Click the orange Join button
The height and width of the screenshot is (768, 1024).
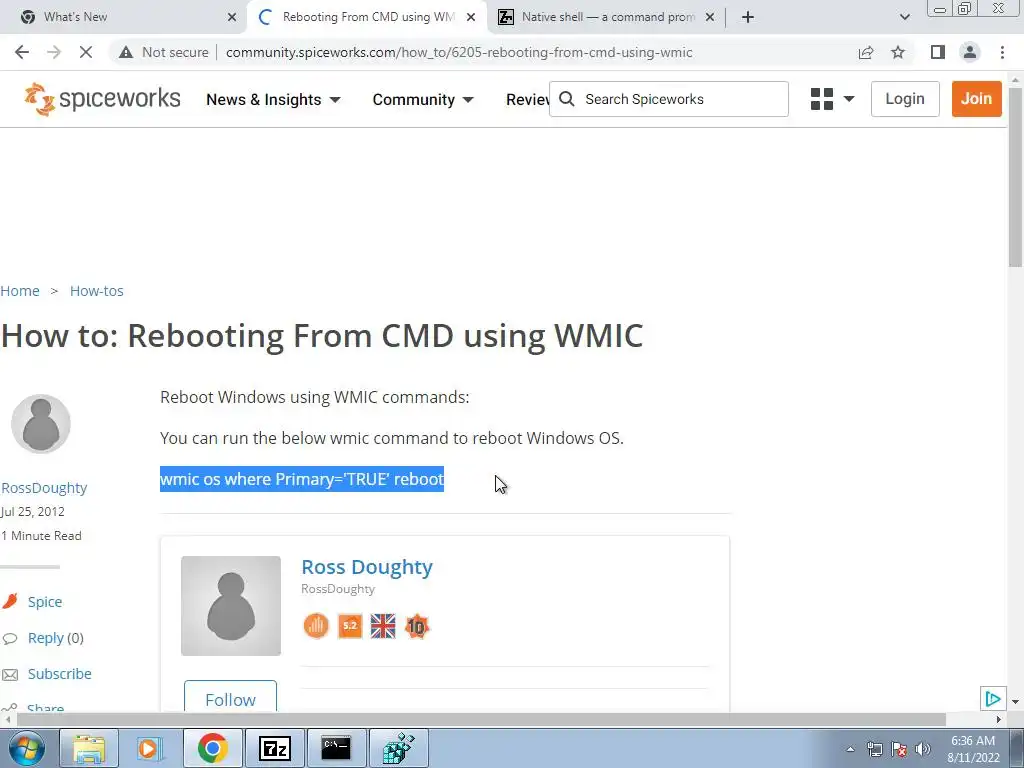coord(976,99)
